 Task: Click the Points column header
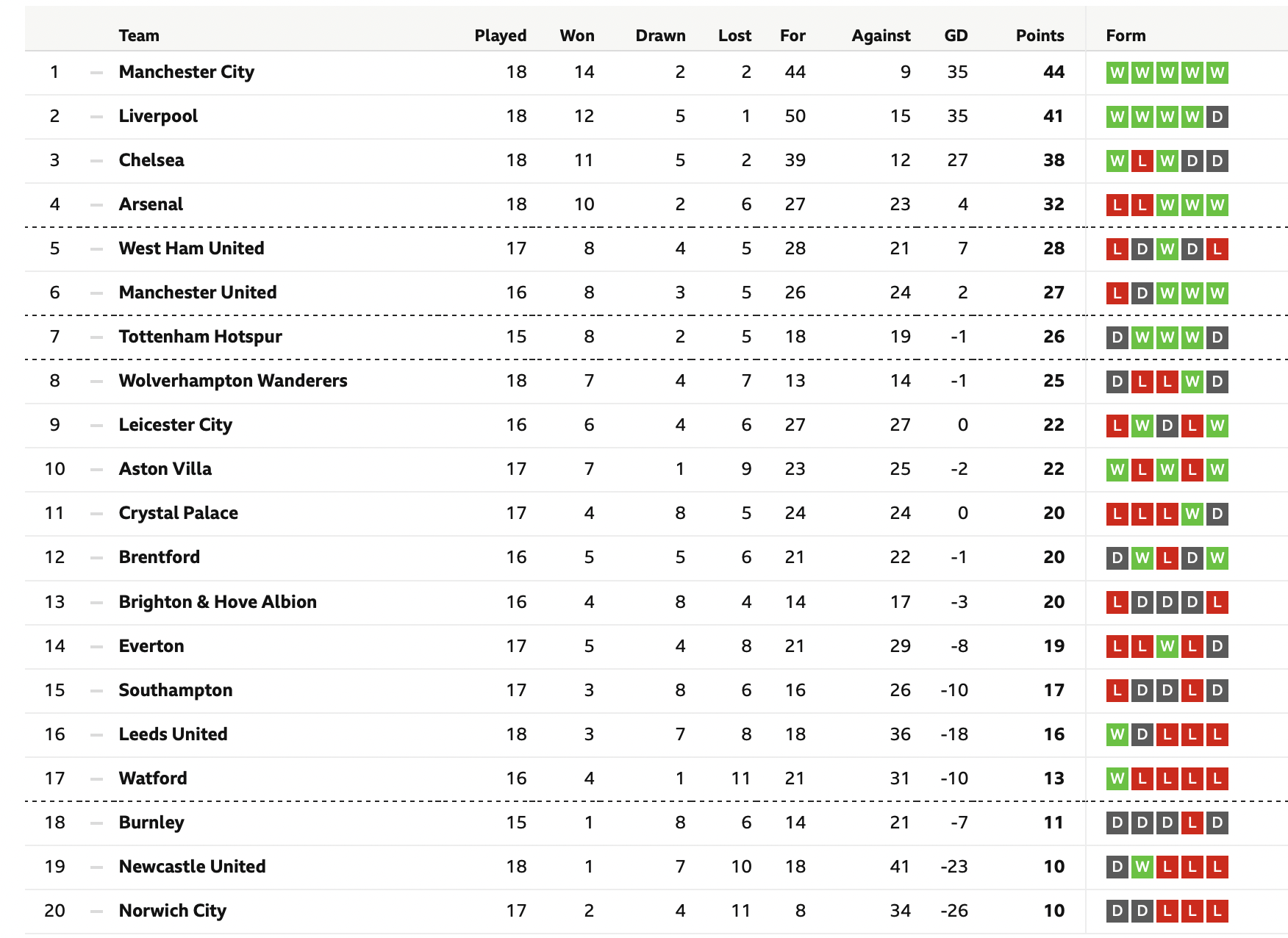click(x=1040, y=35)
